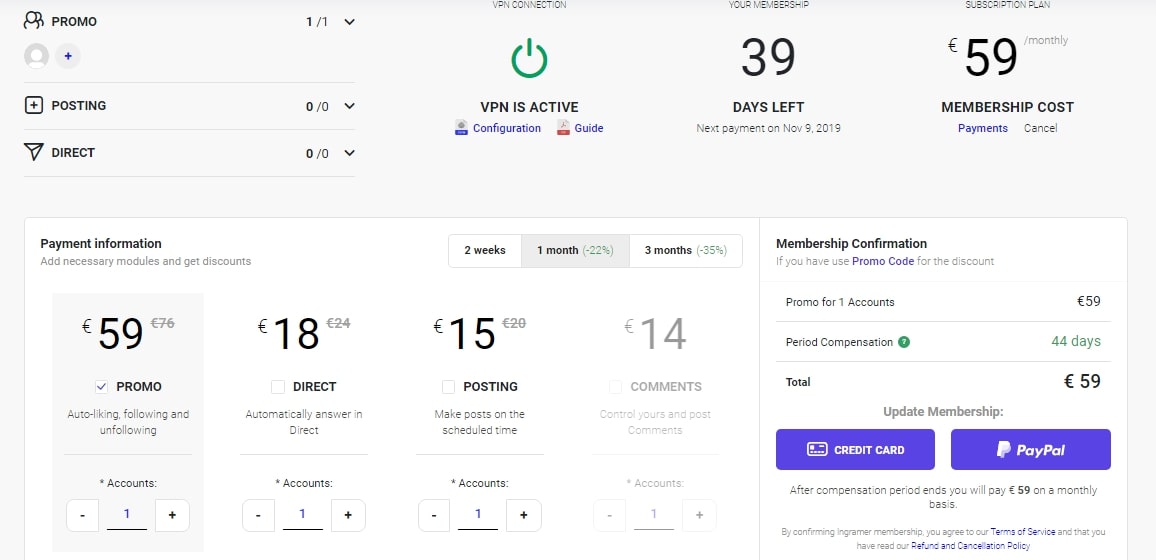Decrease Promo accounts with the minus button

83,515
